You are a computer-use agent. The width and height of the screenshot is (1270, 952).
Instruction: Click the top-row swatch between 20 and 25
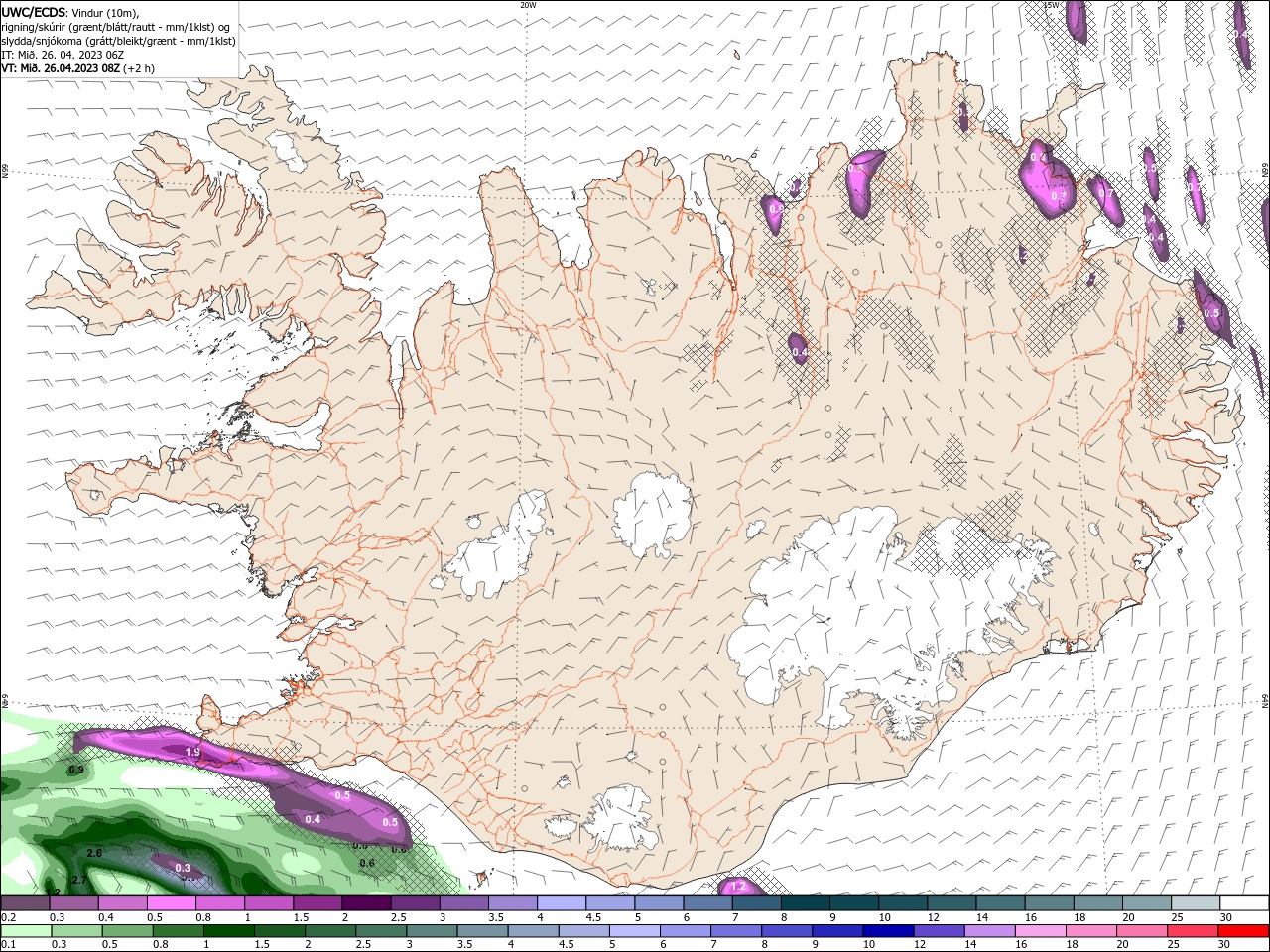(1147, 903)
